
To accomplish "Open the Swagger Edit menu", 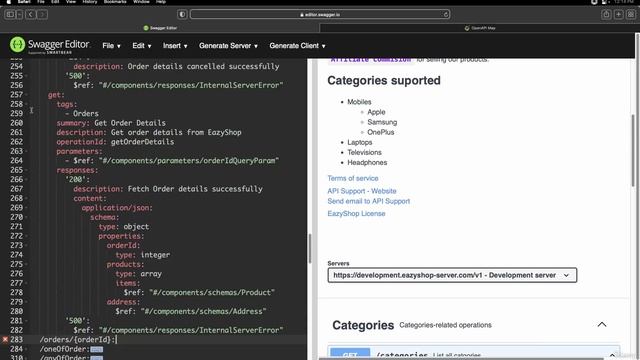I will coord(141,46).
